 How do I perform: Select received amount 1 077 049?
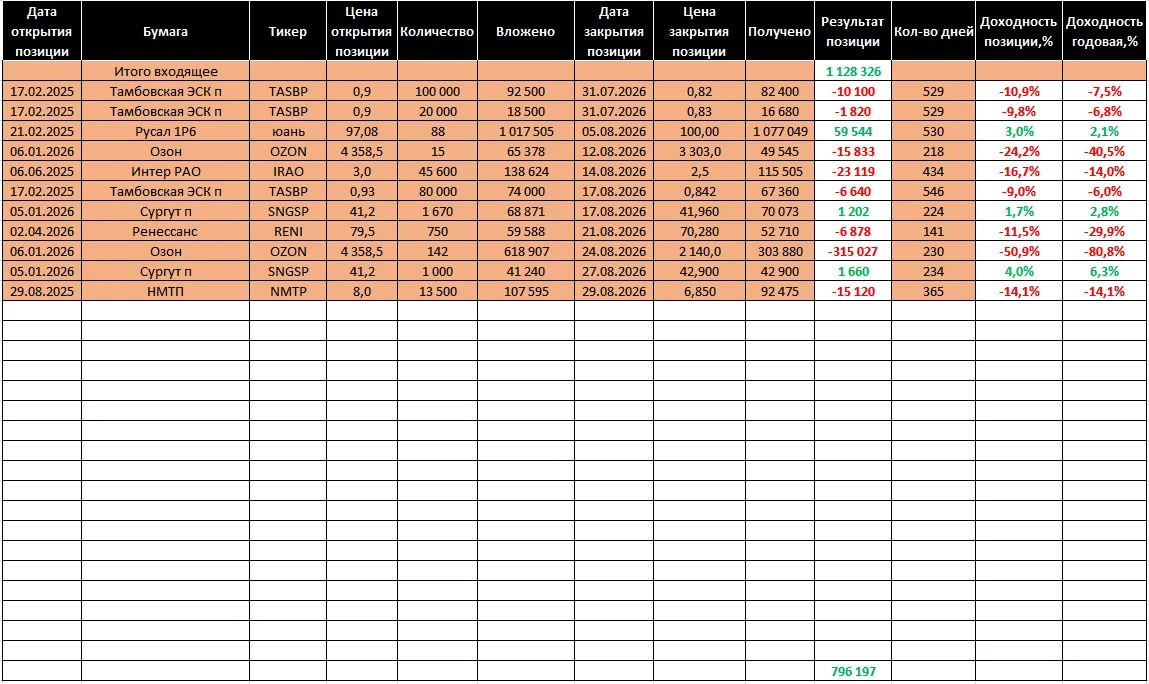[780, 132]
